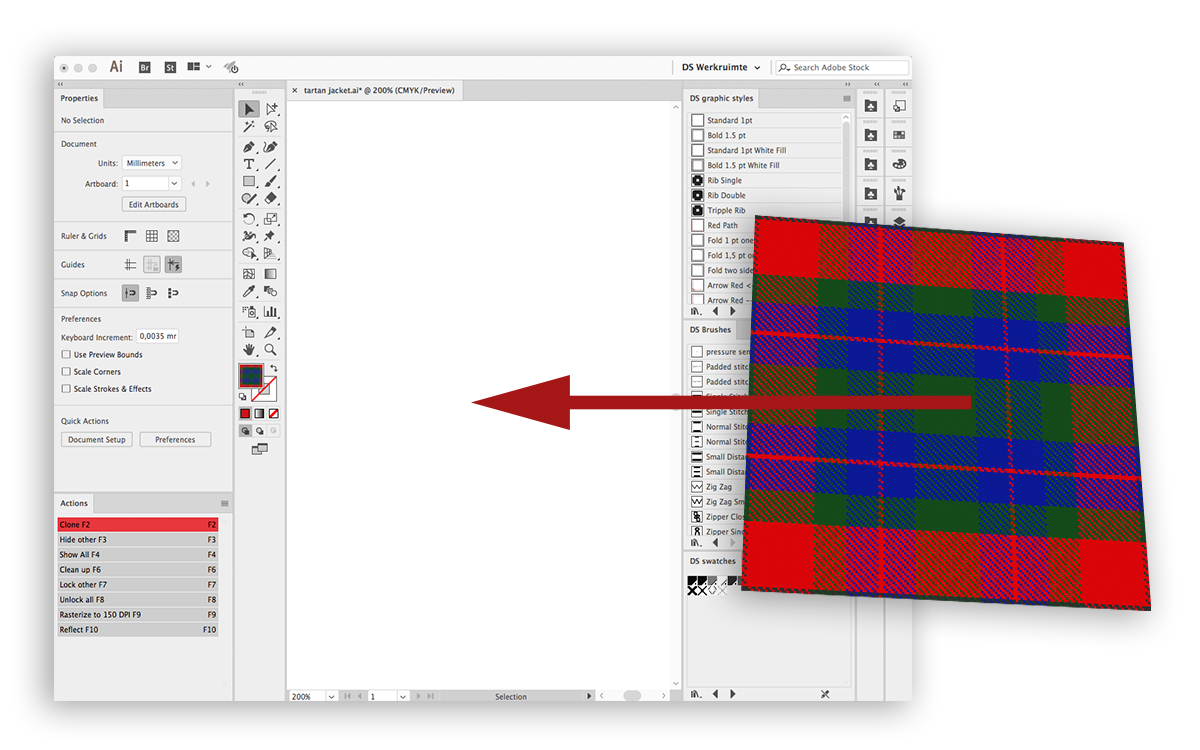This screenshot has width=1200, height=750.
Task: Activate the Eyedropper tool
Action: pos(249,291)
